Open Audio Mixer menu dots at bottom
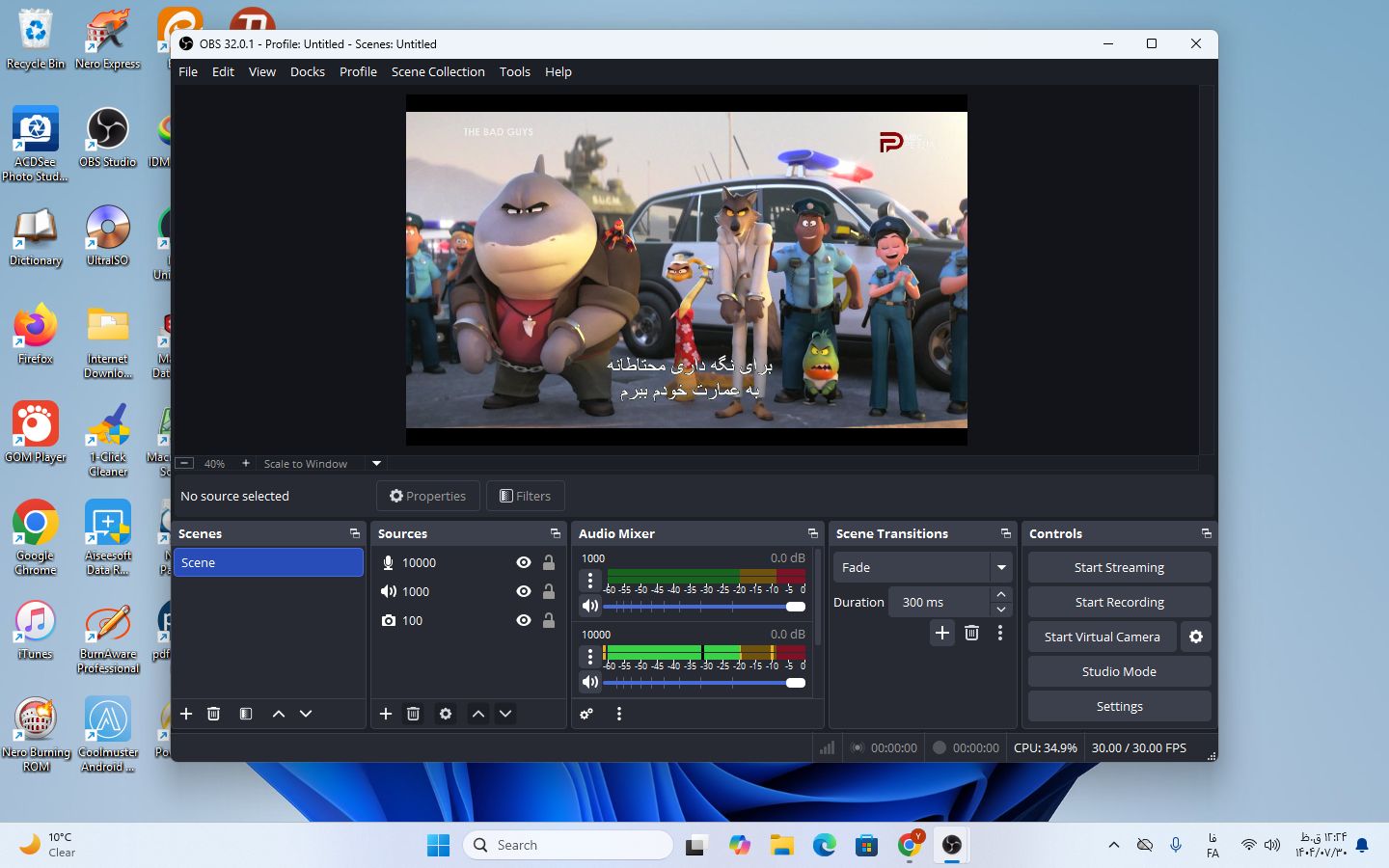The height and width of the screenshot is (868, 1389). click(x=619, y=714)
